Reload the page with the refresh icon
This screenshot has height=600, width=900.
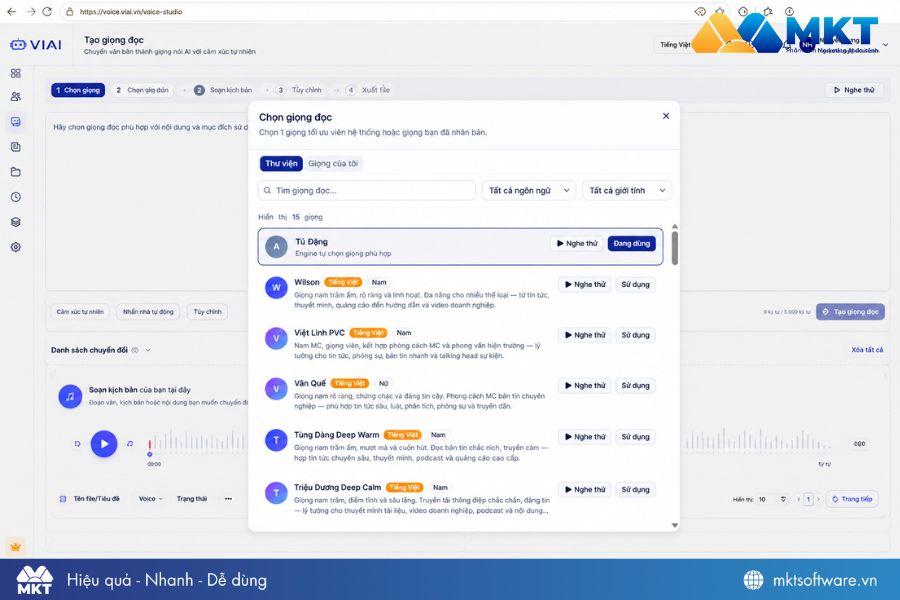[48, 11]
